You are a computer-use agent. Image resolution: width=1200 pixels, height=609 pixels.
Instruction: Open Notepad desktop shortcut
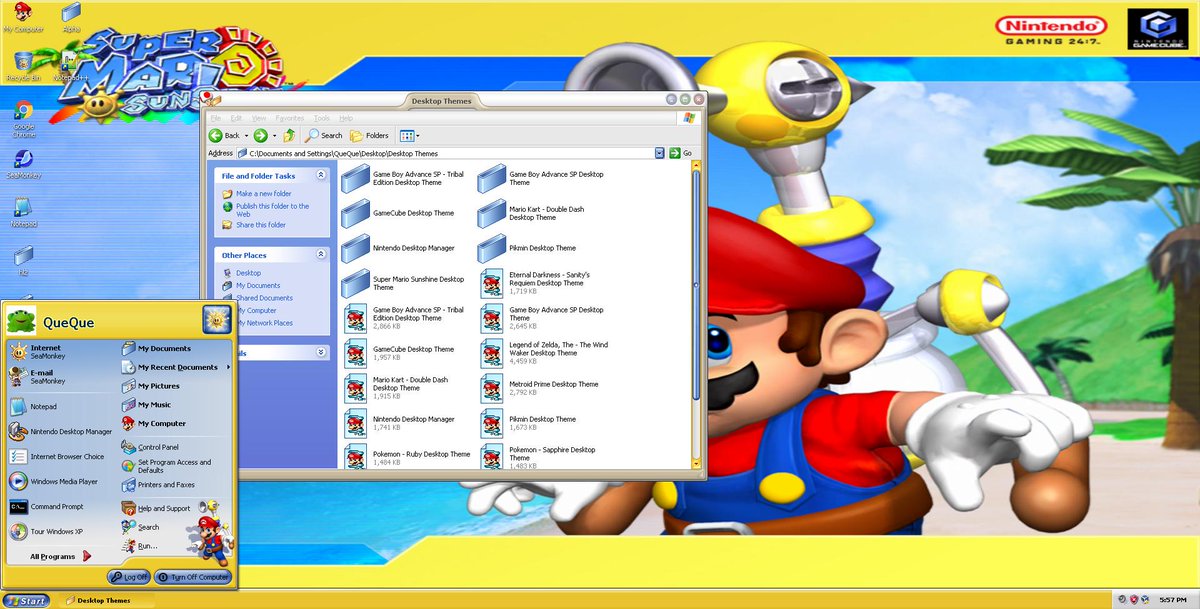(x=23, y=211)
